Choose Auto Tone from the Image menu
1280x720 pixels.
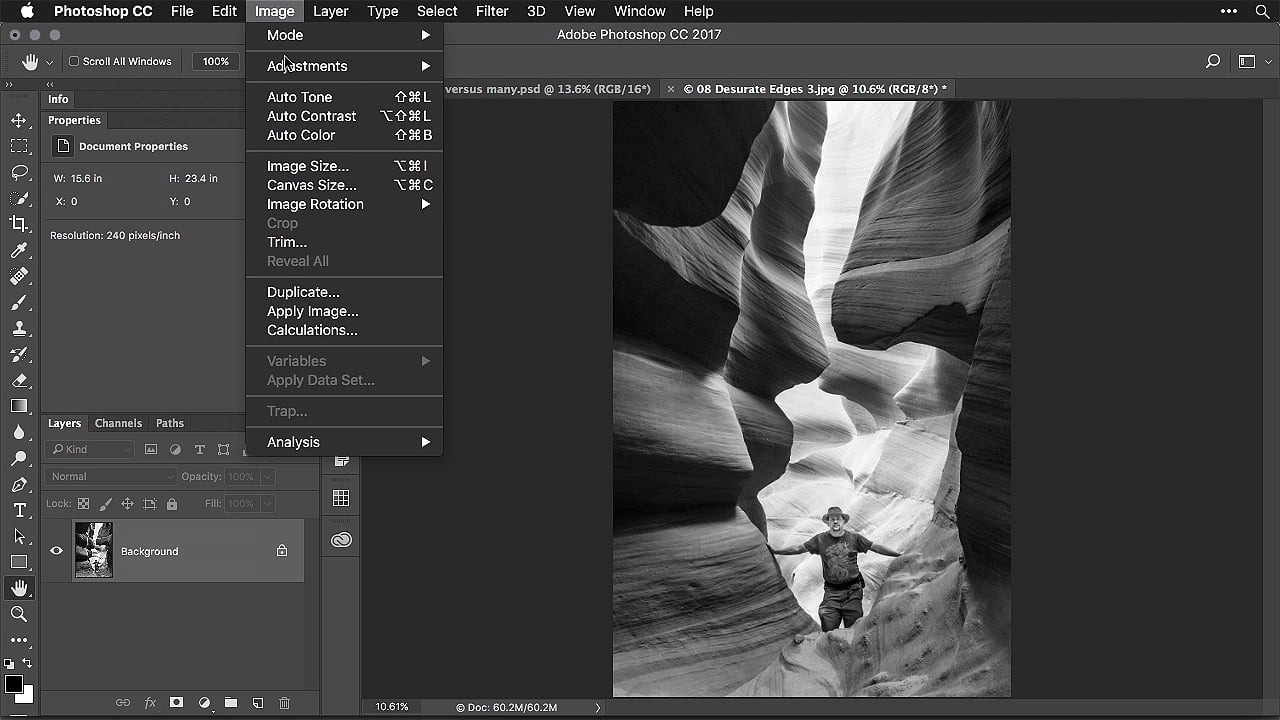tap(344, 97)
